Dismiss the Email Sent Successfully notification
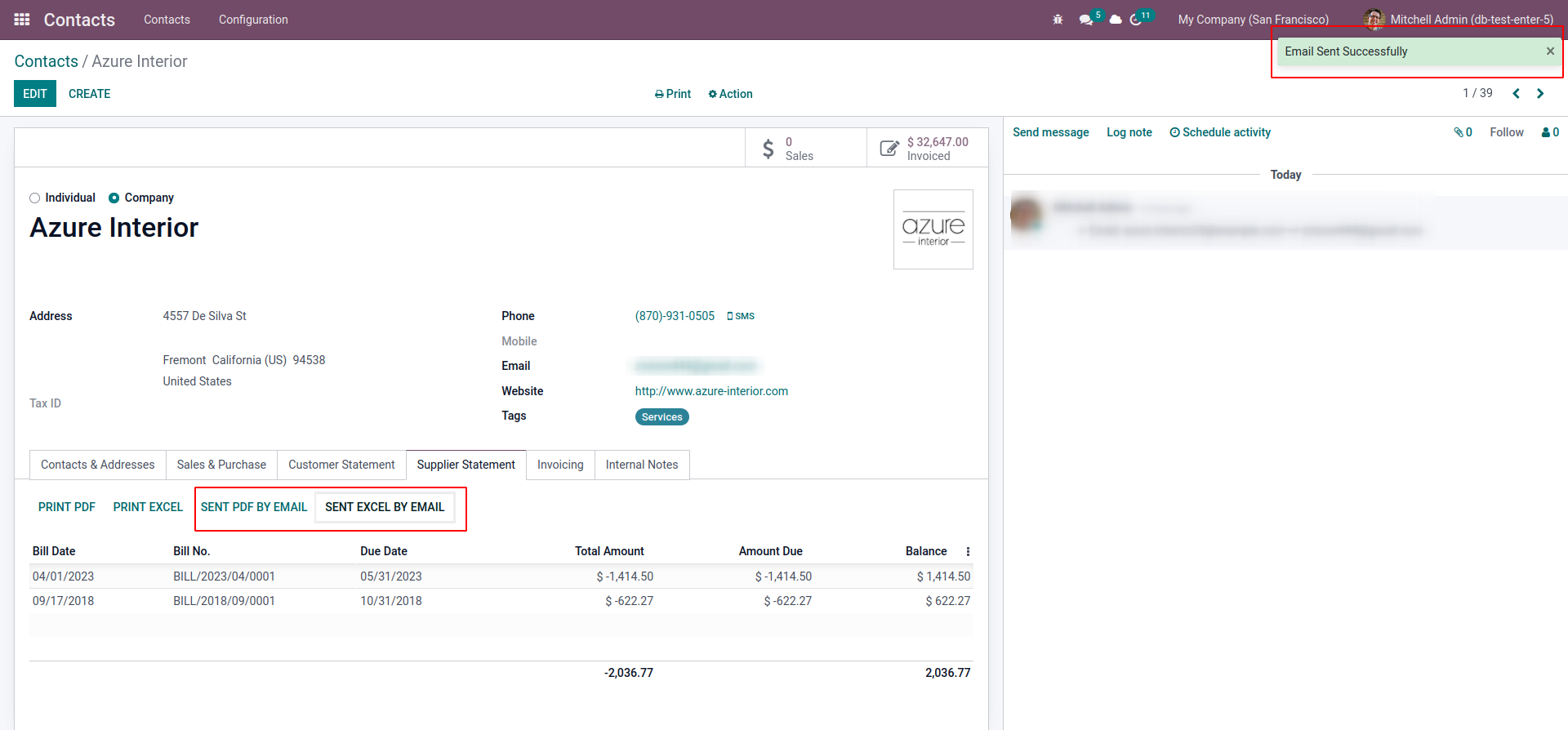Screen dimensions: 1568x730 tap(1550, 51)
